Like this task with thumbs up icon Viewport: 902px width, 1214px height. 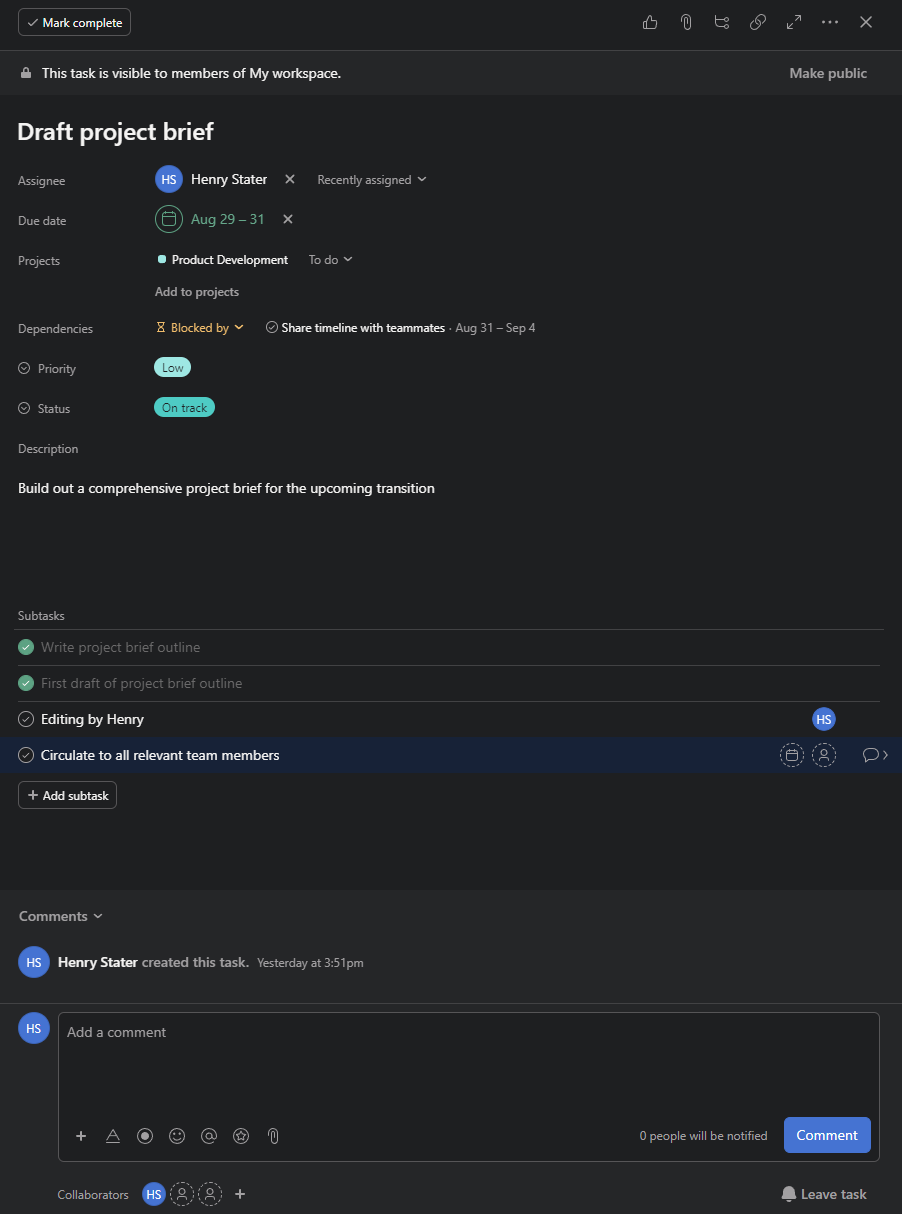pos(650,22)
